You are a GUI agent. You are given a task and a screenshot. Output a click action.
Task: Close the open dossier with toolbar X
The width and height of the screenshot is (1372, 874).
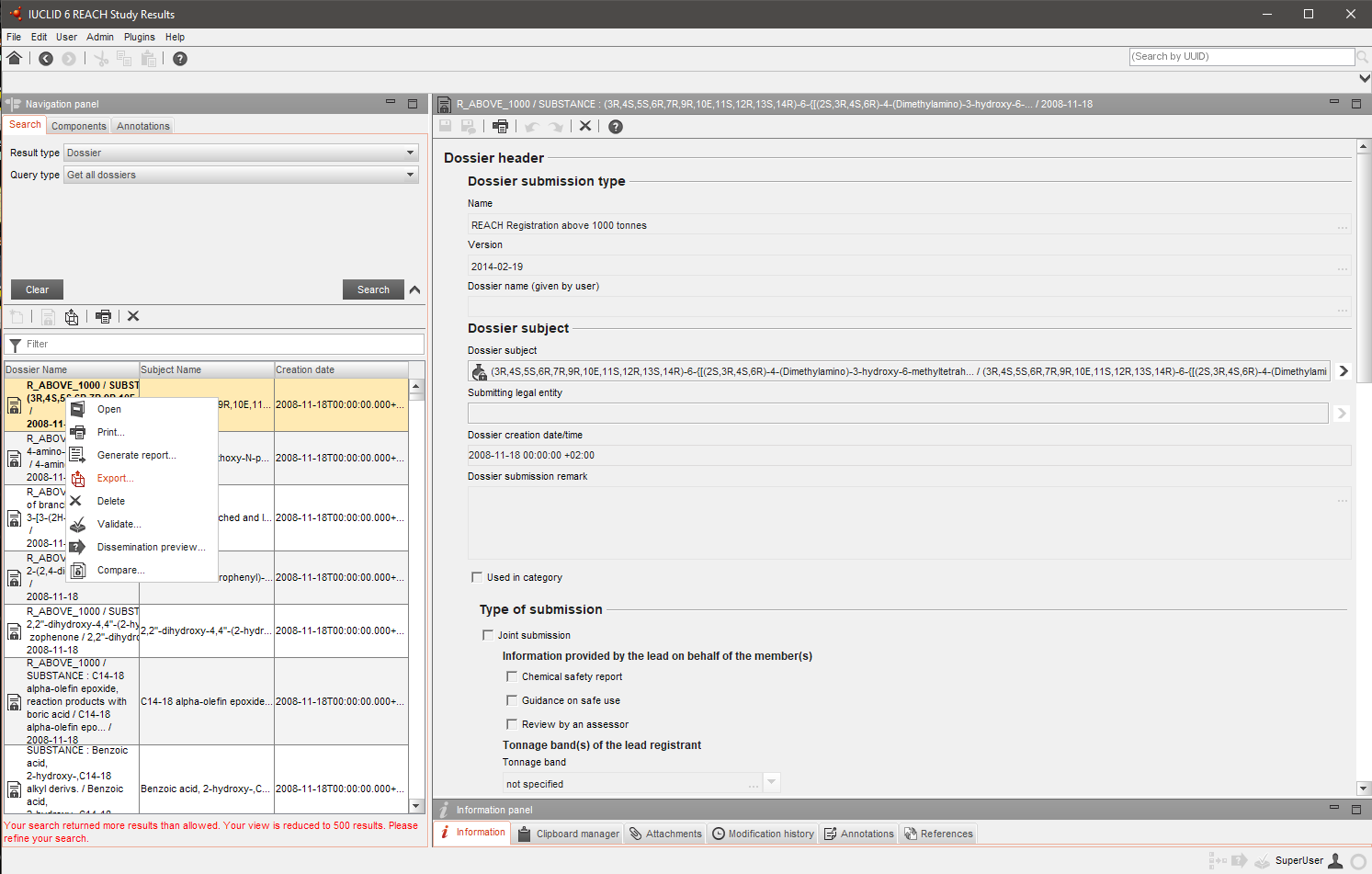point(585,126)
